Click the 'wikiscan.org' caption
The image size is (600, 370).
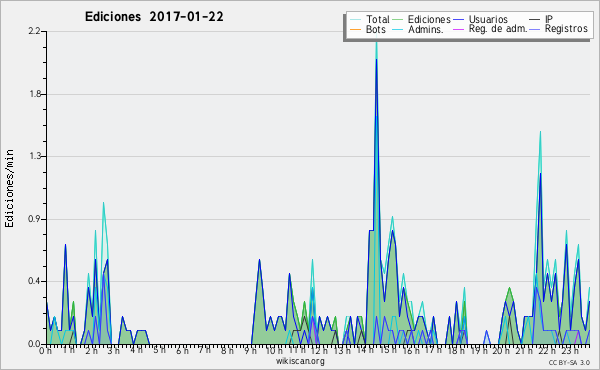[x=300, y=361]
